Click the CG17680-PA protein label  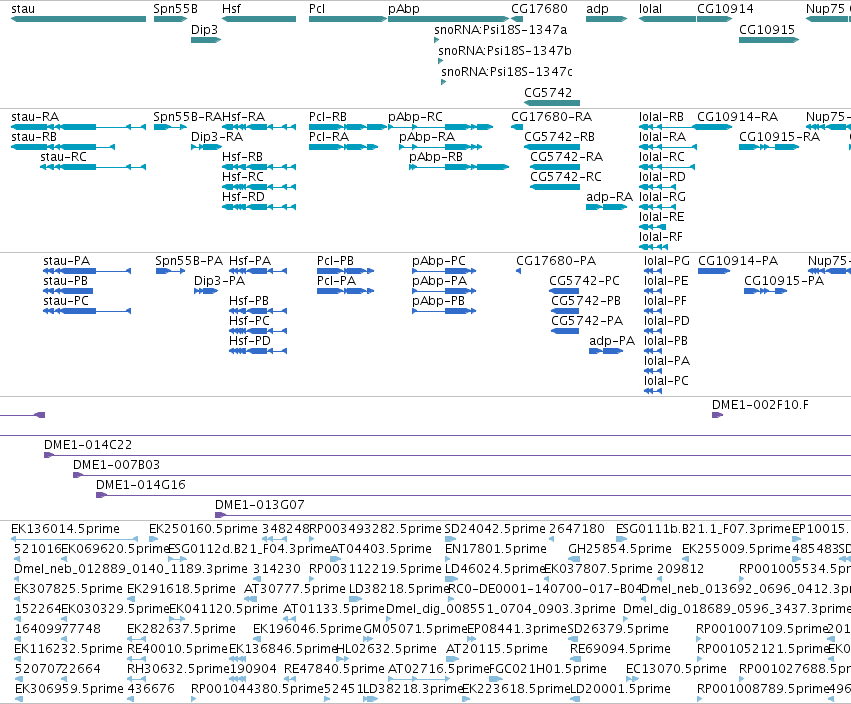[x=556, y=261]
